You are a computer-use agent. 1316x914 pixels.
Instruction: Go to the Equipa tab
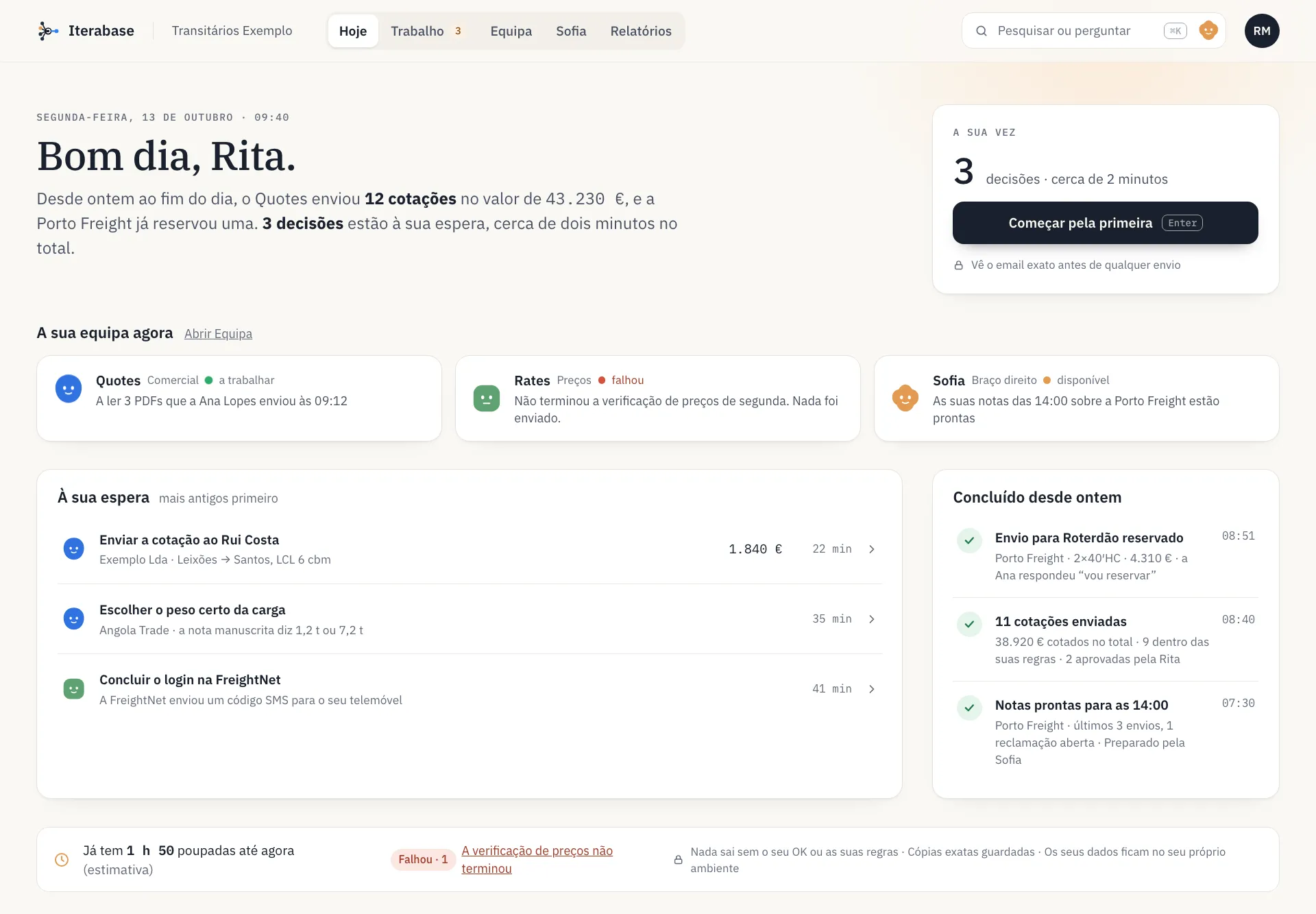[511, 31]
